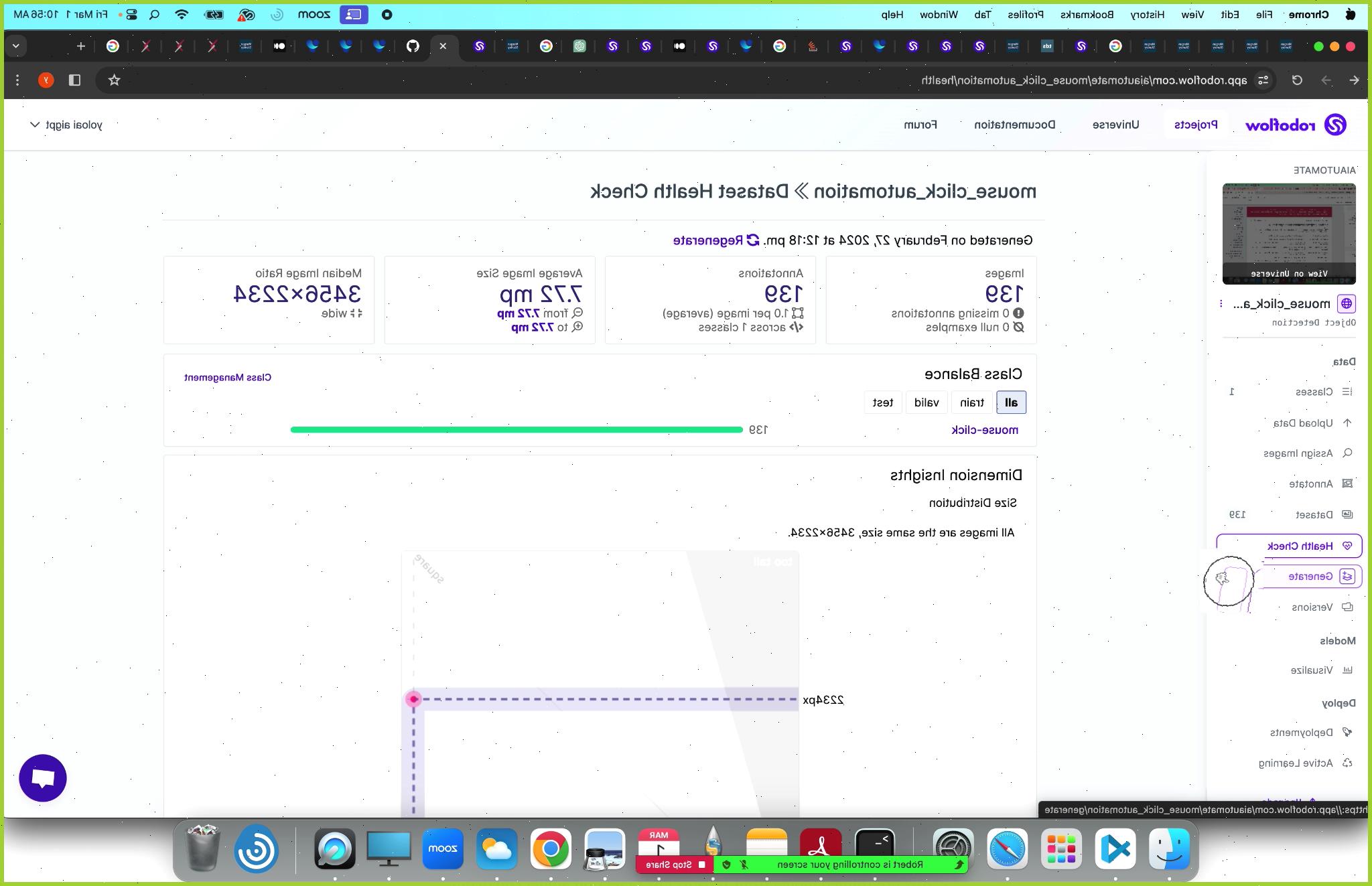This screenshot has height=886, width=1372.
Task: Select the 'train' split filter
Action: click(972, 403)
